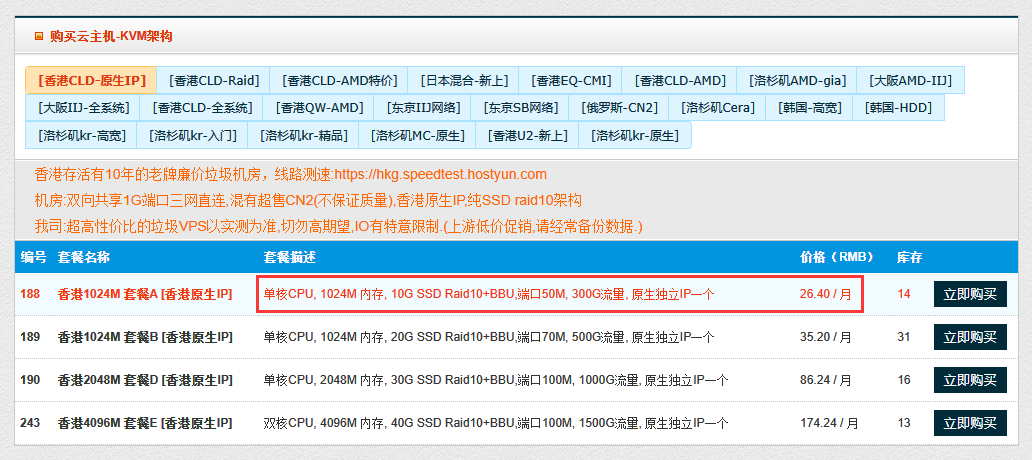Select the 香港CLD-原生IP tab
1032x460 pixels.
tap(91, 80)
